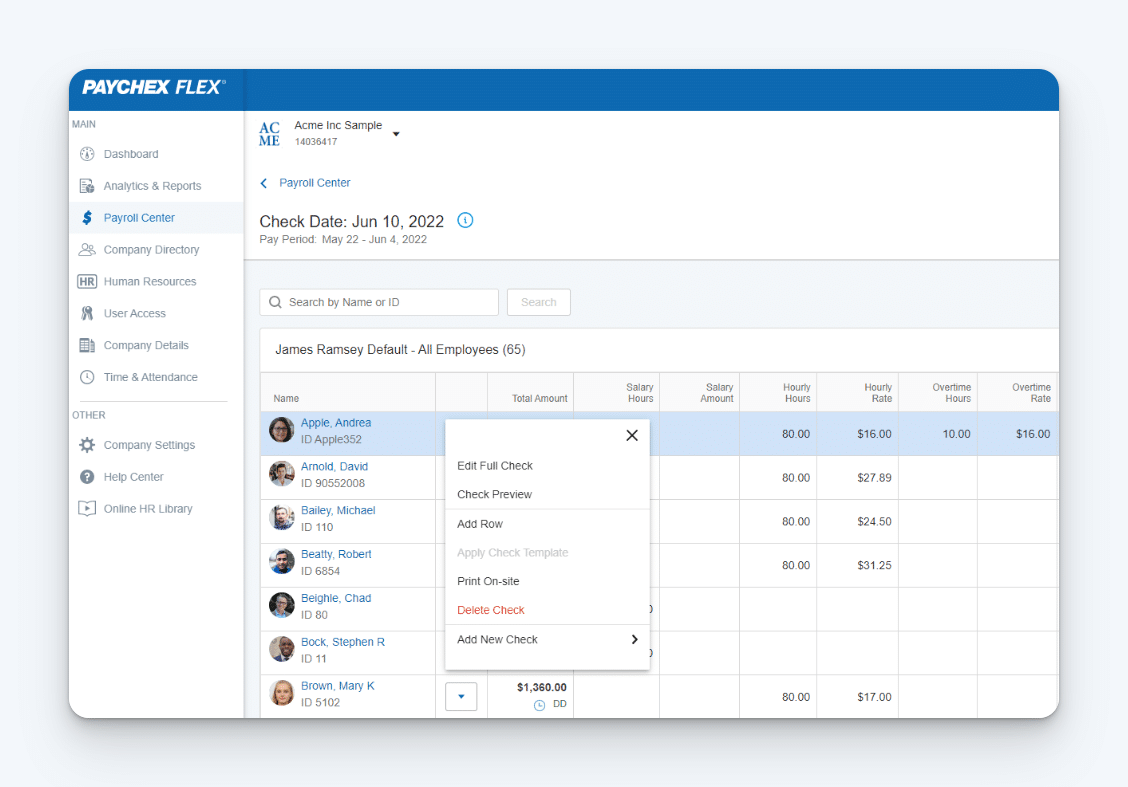
Task: Select Edit Full Check from the menu
Action: point(495,465)
